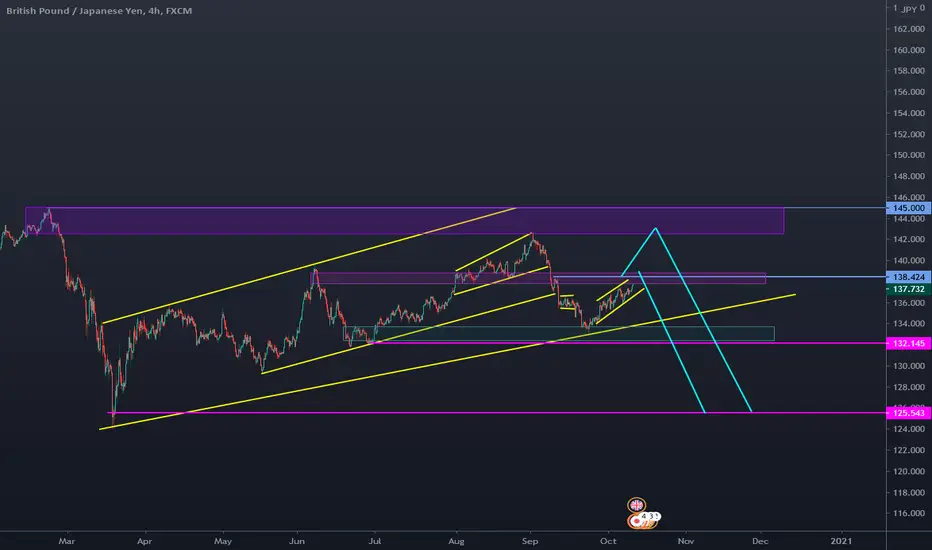
Task: Click the UK flag economic event icon
Action: [637, 505]
